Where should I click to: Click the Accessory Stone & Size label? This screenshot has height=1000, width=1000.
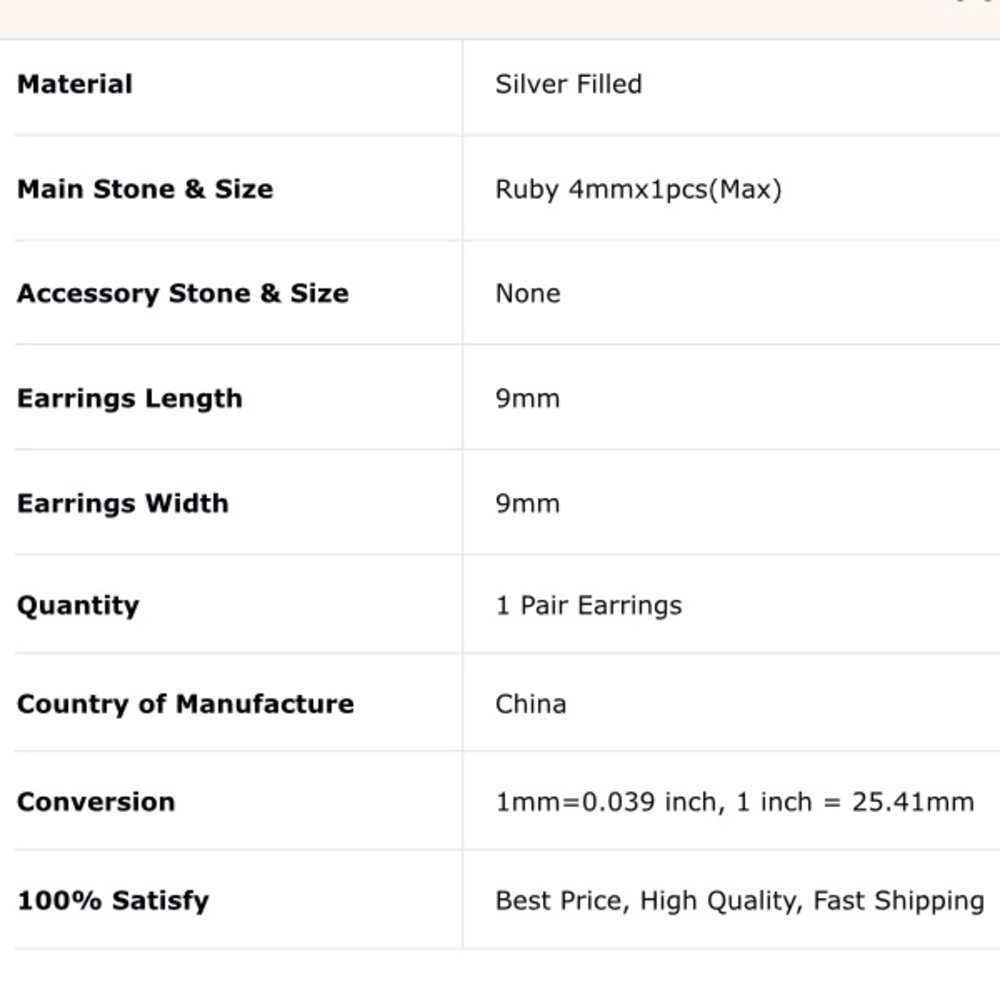click(x=183, y=294)
